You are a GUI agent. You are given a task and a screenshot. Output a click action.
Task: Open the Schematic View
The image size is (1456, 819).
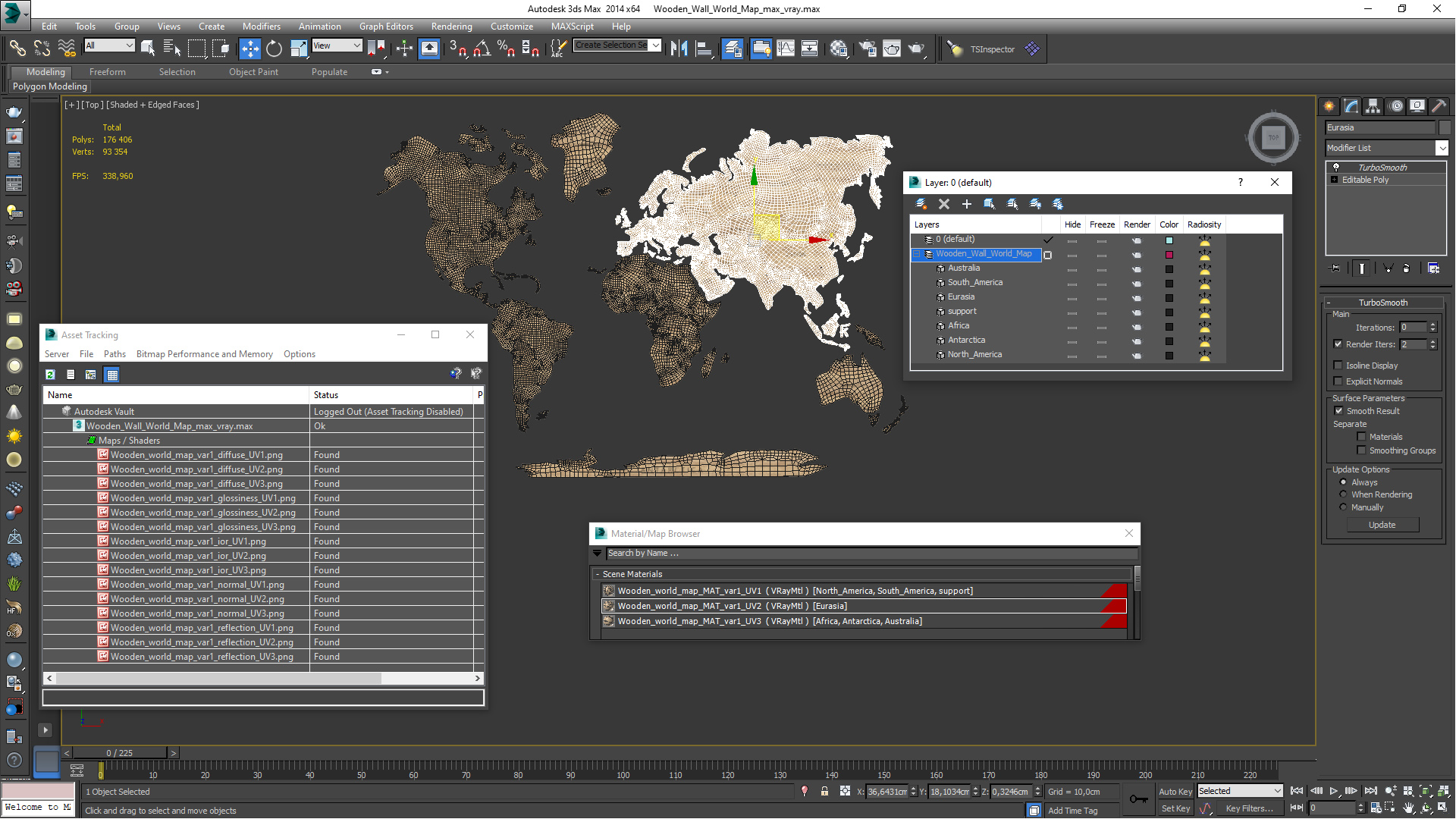click(x=810, y=49)
